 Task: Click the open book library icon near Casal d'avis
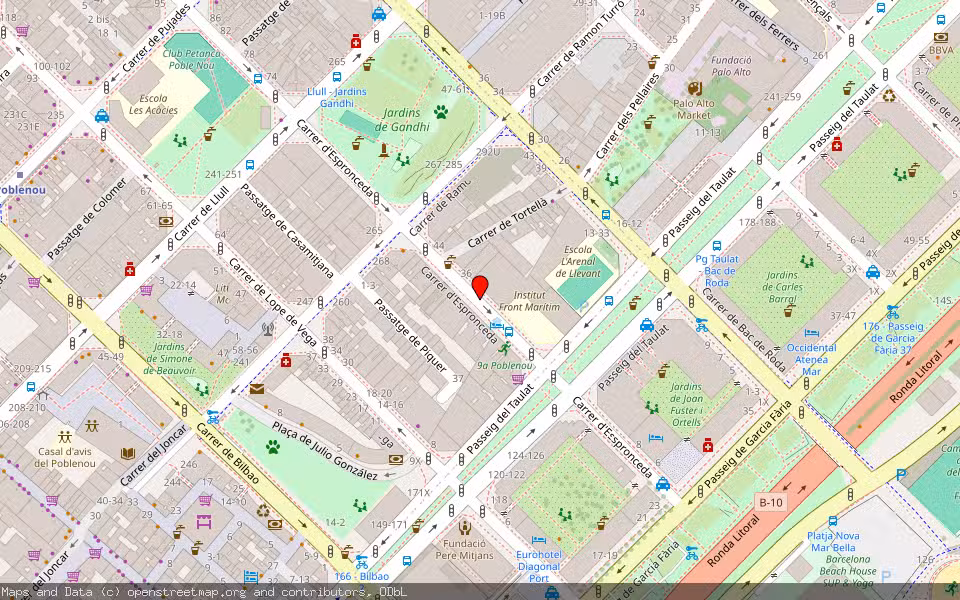127,454
